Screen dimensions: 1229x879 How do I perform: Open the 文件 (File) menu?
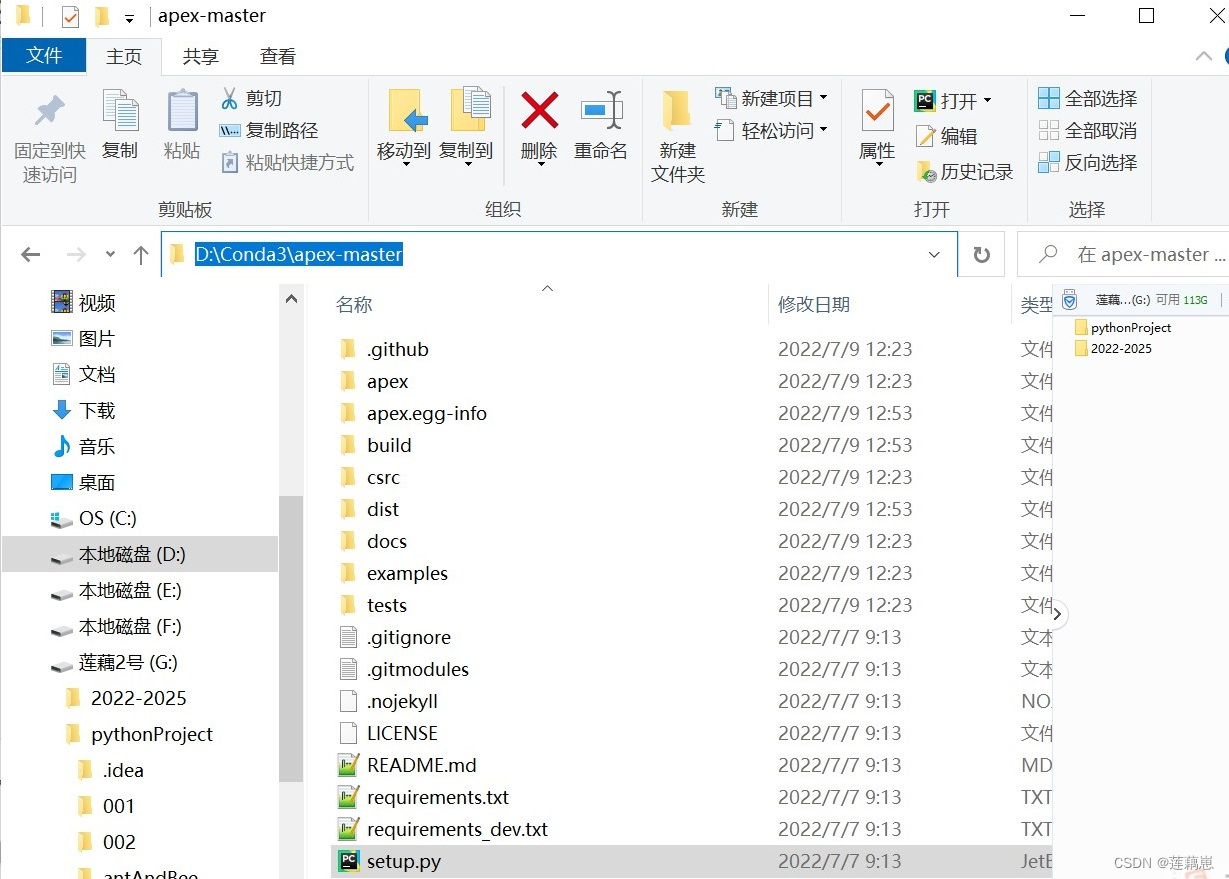[44, 56]
